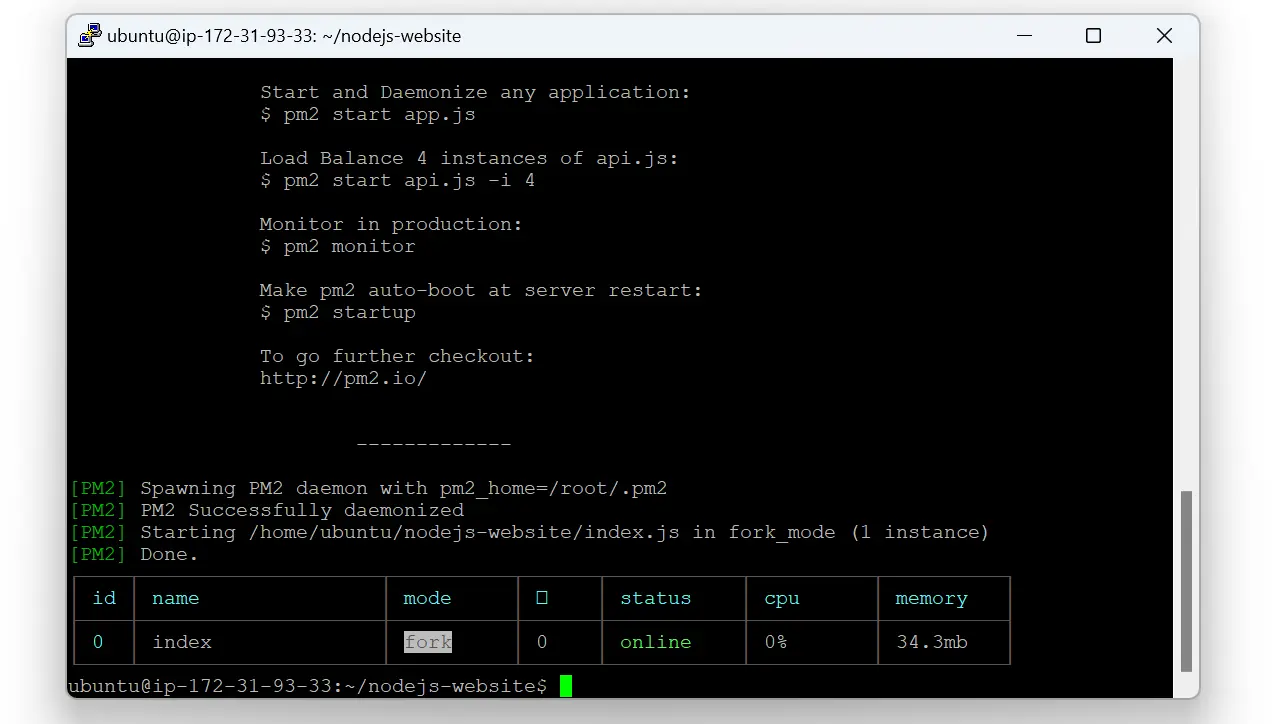Click the PuTTY icon in the title bar
Viewport: 1284px width, 724px height.
90,35
